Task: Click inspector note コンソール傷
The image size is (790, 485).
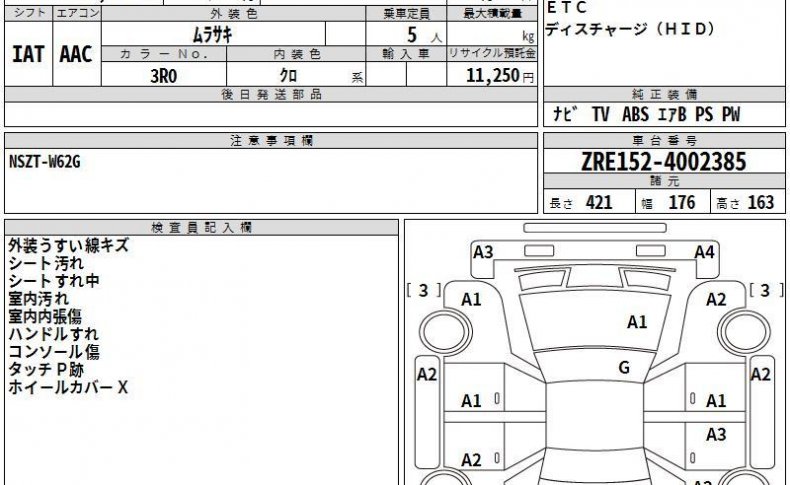Action: (54, 352)
